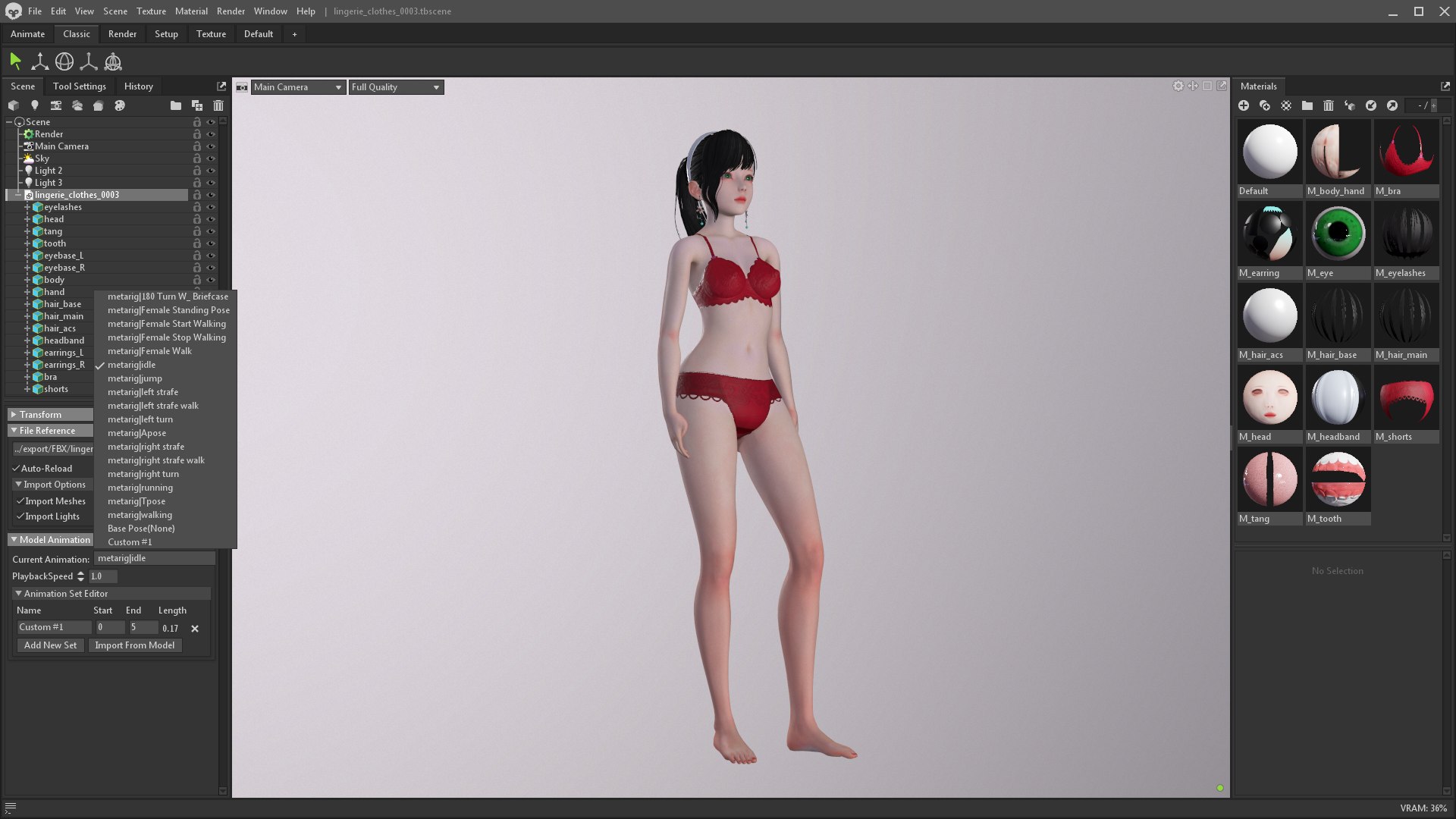
Task: Open viewport settings gear icon
Action: click(x=1178, y=86)
